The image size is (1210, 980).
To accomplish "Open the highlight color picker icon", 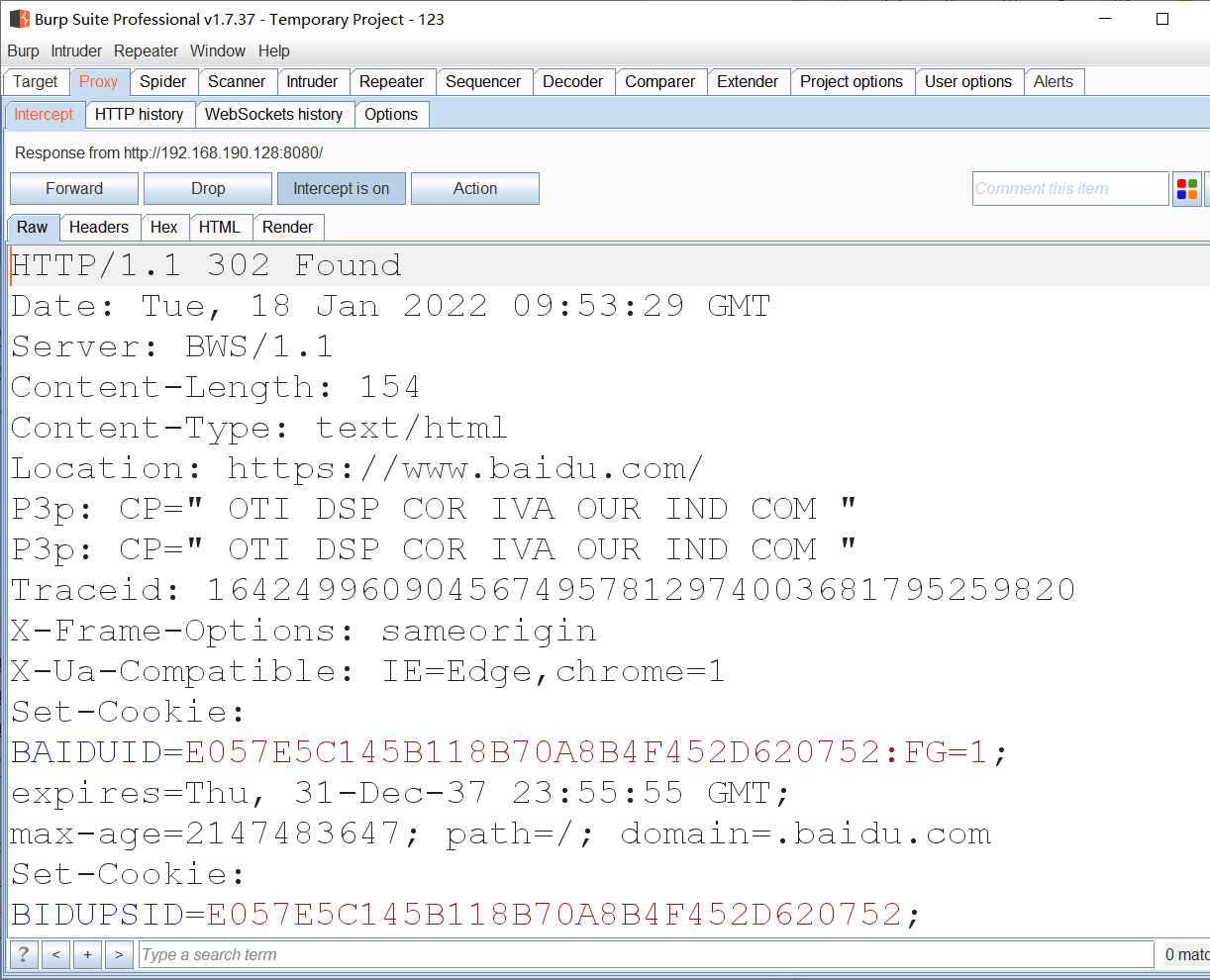I will point(1187,189).
